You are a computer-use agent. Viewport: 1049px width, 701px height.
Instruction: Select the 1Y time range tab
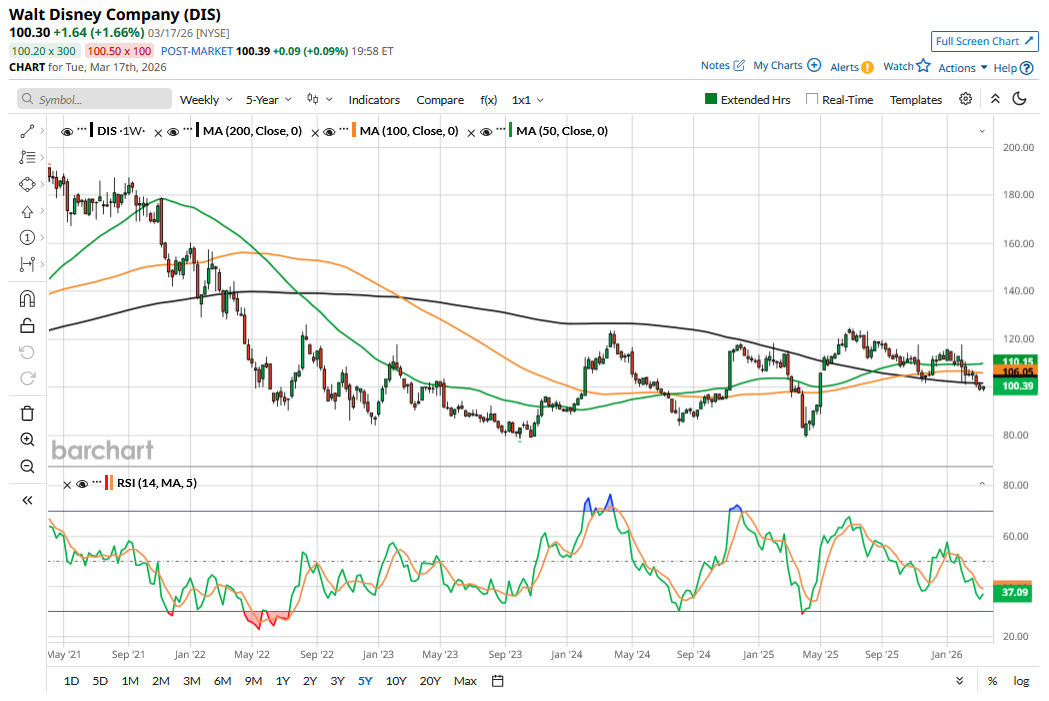[x=283, y=681]
